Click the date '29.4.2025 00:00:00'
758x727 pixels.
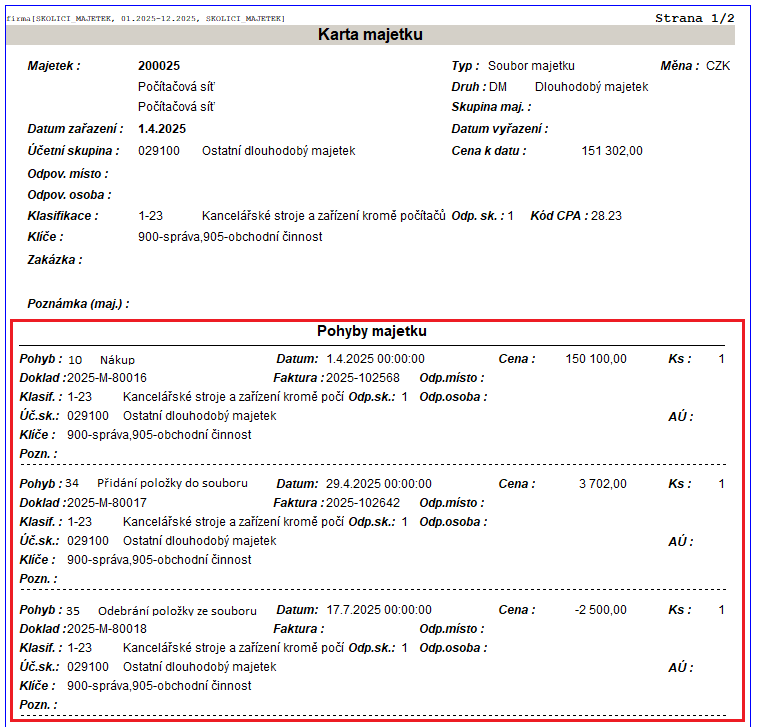point(379,484)
